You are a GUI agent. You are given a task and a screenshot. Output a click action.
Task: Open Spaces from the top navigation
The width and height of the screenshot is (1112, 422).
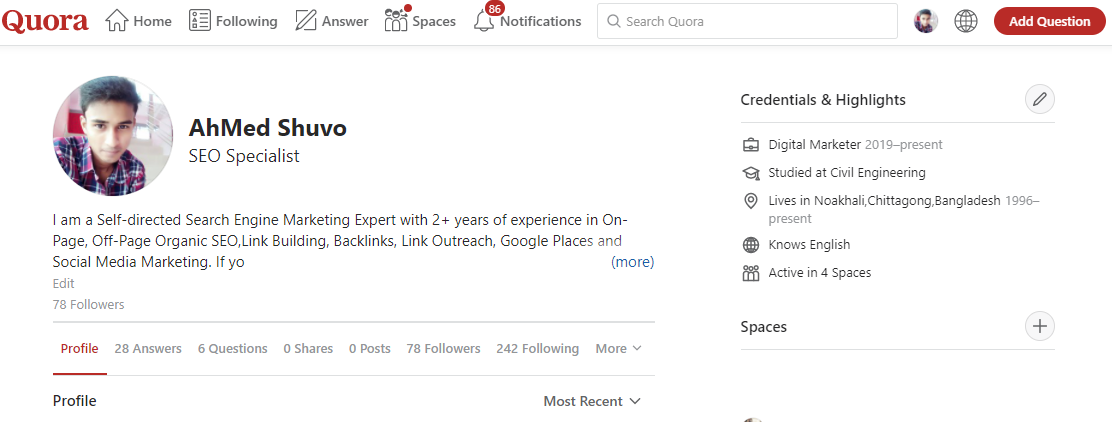coord(420,21)
